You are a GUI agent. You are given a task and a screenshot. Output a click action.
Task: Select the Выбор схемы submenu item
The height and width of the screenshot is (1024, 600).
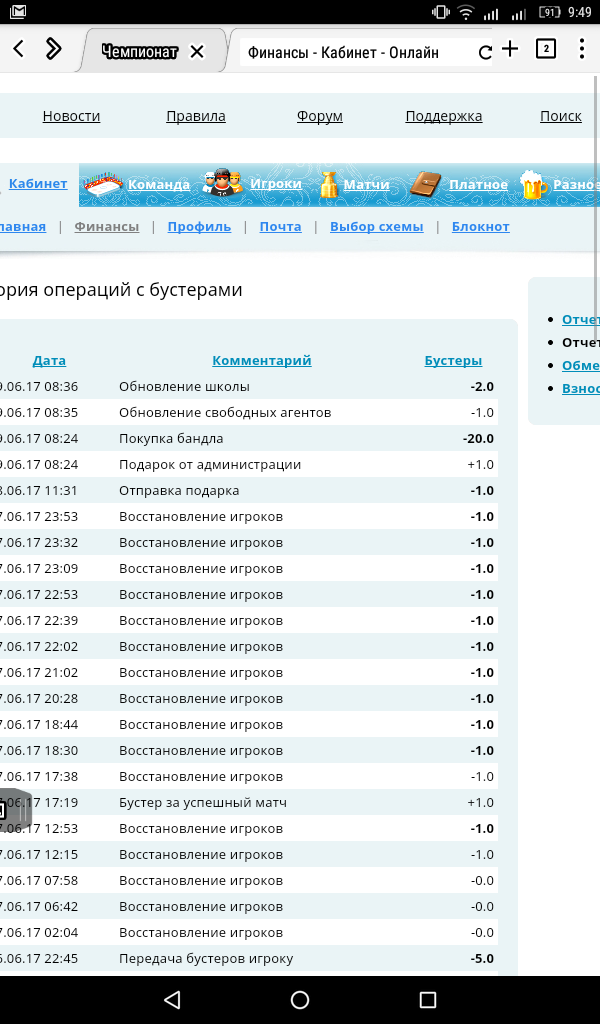click(x=376, y=227)
